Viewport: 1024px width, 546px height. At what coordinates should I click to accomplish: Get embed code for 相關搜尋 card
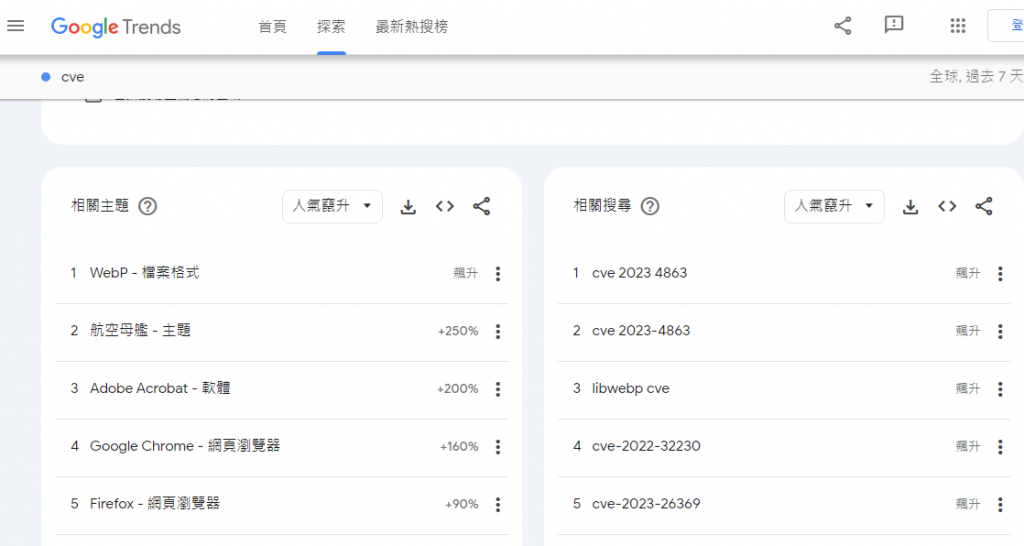[x=947, y=206]
